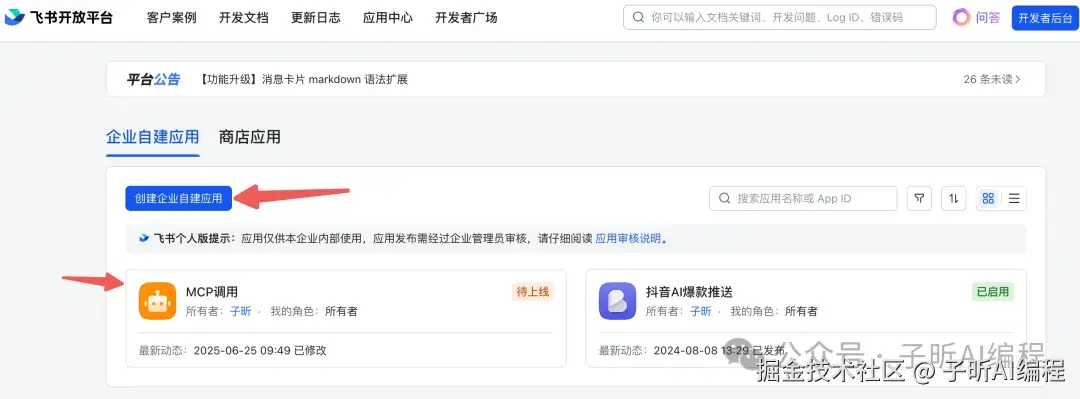1080x399 pixels.
Task: Open the 更新日志 menu
Action: [315, 18]
